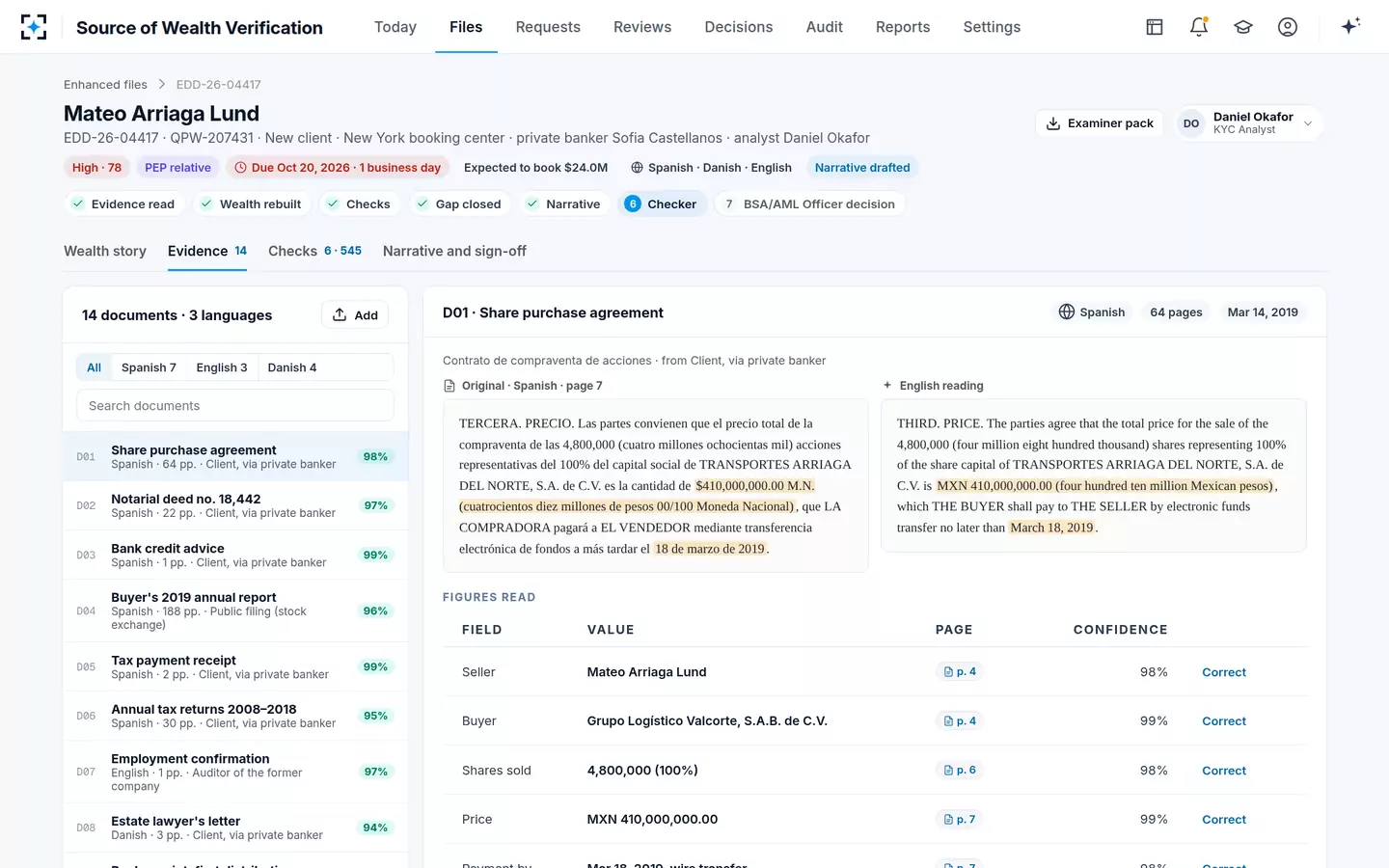Screen dimensions: 1389x868
Task: Filter documents by English 3
Action: pyautogui.click(x=222, y=367)
